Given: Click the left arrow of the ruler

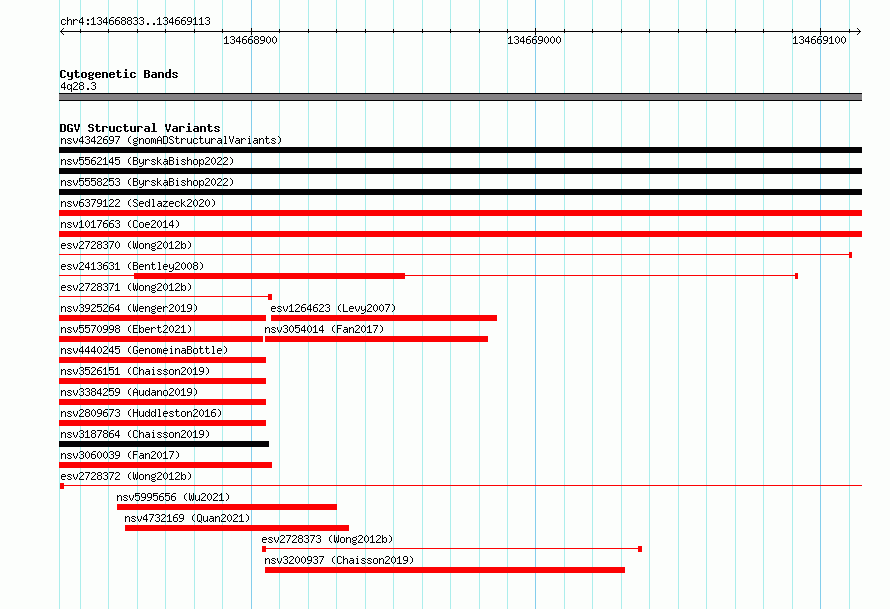Looking at the screenshot, I should click(63, 31).
